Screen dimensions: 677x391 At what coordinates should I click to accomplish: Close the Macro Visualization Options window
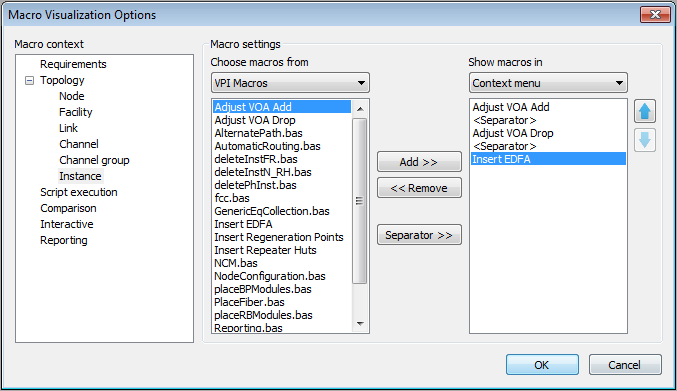[655, 14]
